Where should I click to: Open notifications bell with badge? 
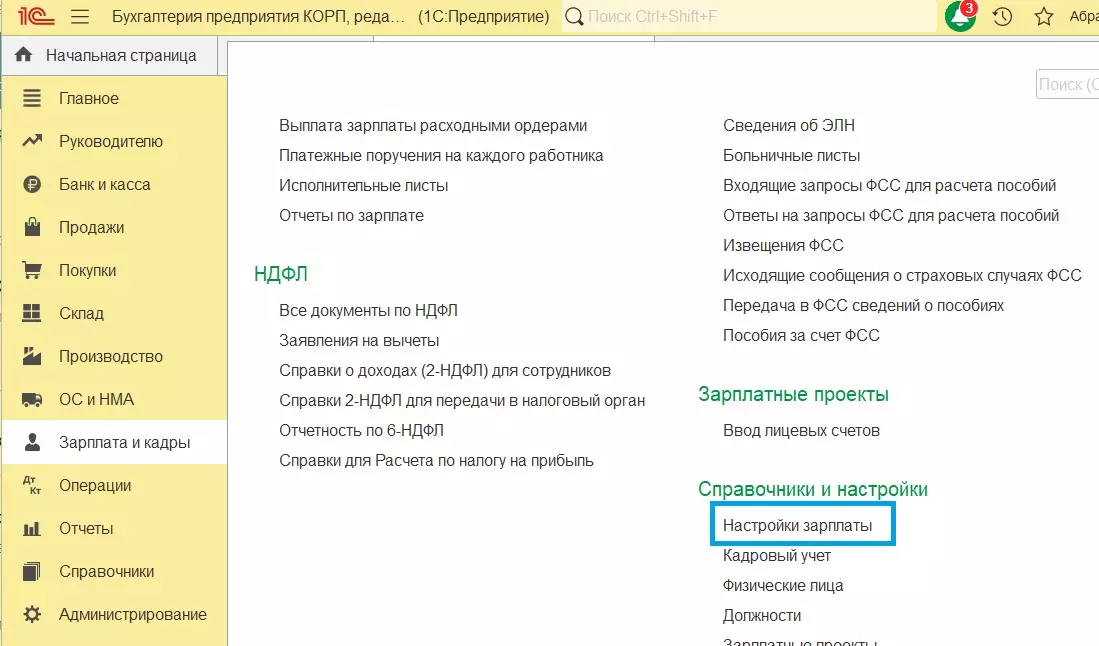point(960,16)
